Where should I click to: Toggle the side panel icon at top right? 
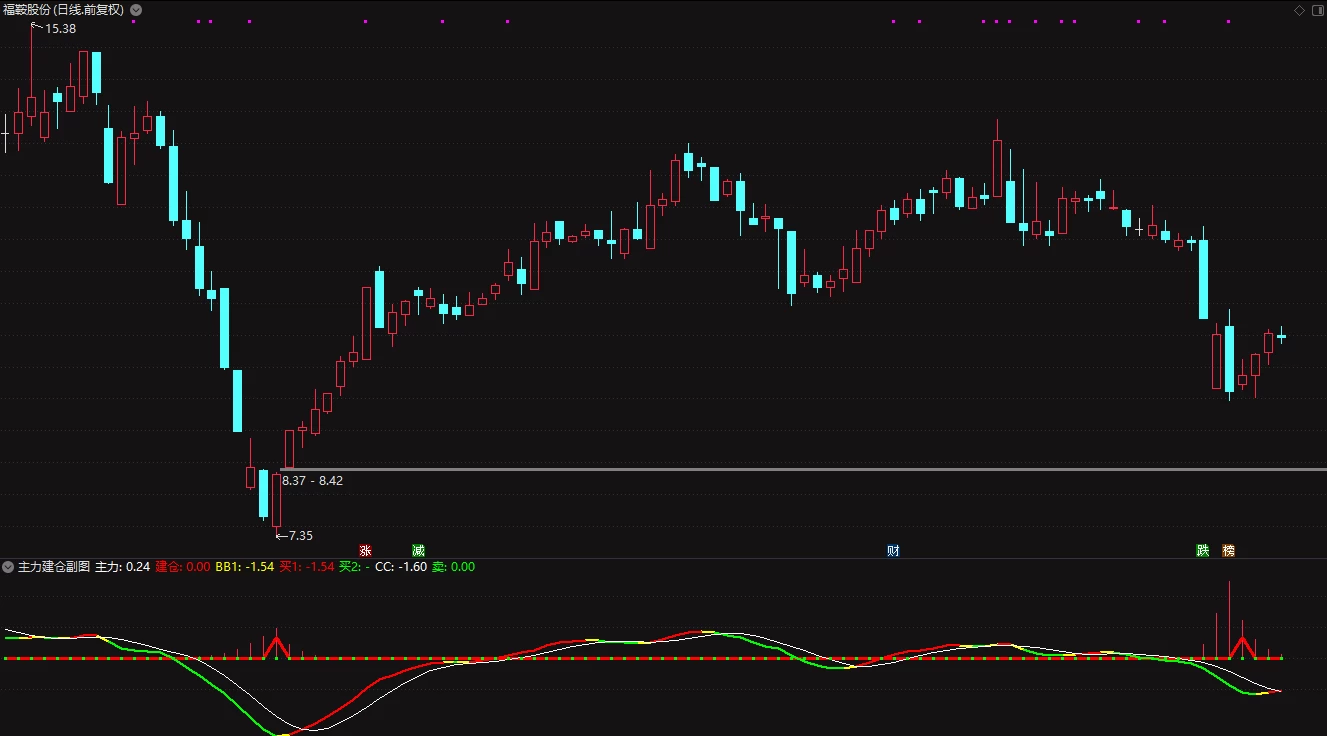pyautogui.click(x=1315, y=10)
